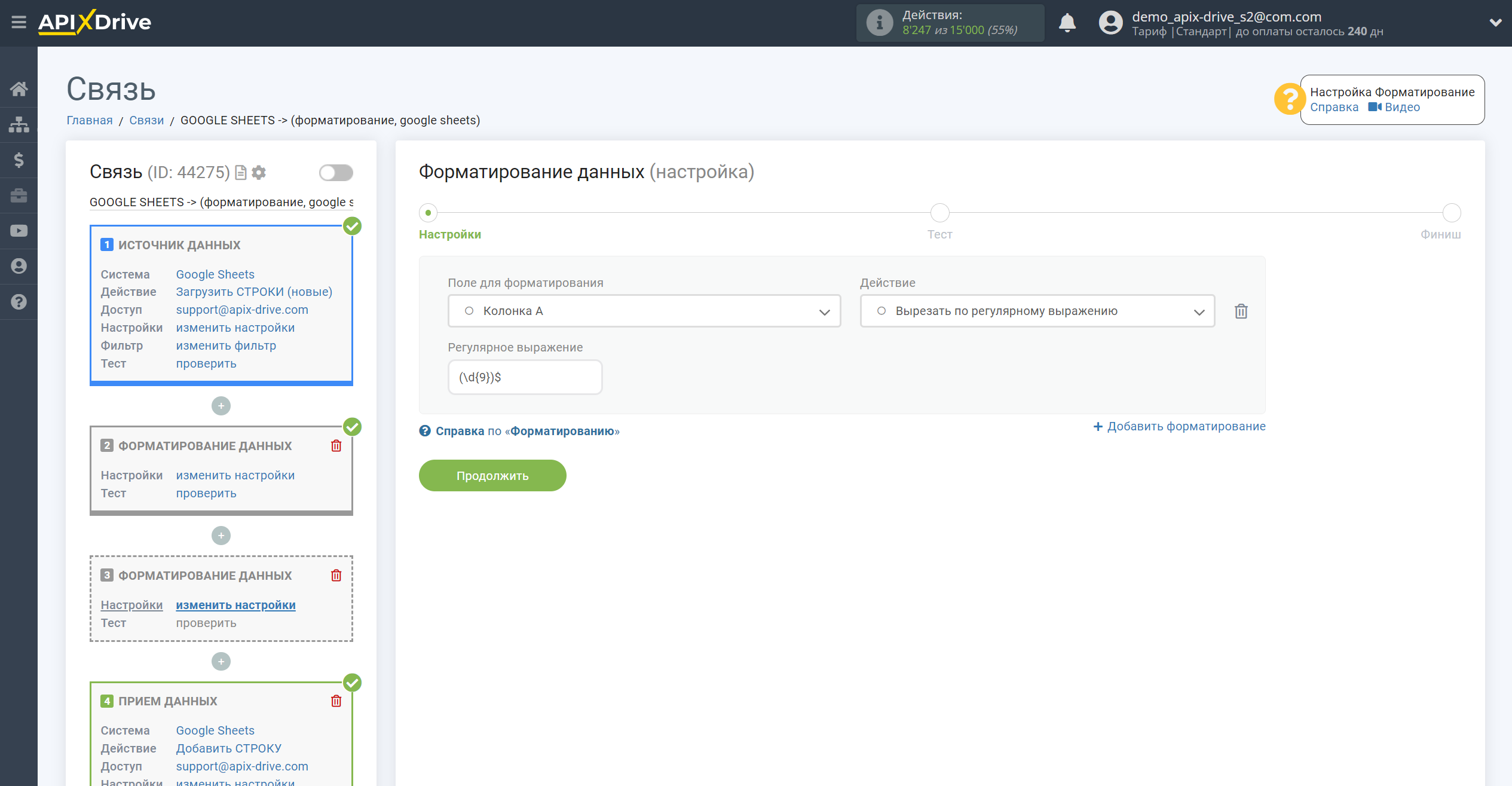The width and height of the screenshot is (1512, 786).
Task: Click the notification bell icon
Action: [1067, 22]
